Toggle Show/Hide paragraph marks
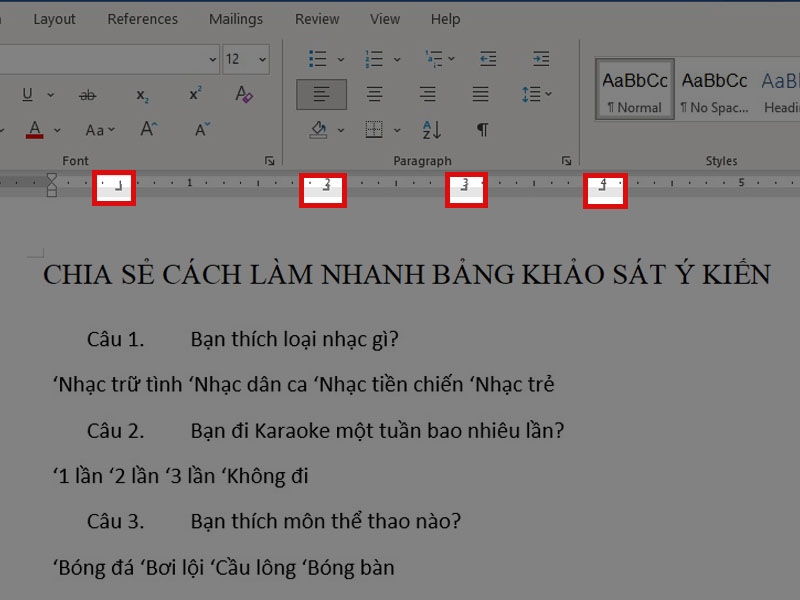The height and width of the screenshot is (600, 800). [482, 130]
